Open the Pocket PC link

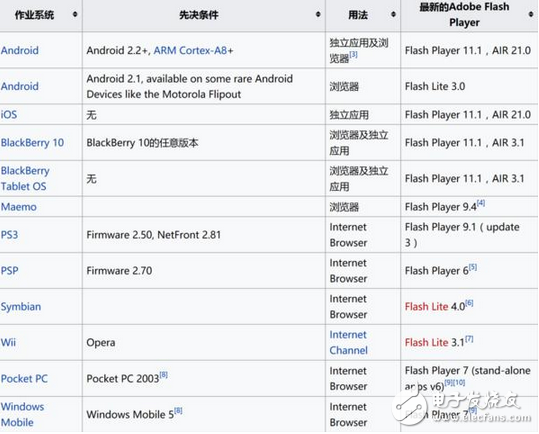tap(24, 379)
